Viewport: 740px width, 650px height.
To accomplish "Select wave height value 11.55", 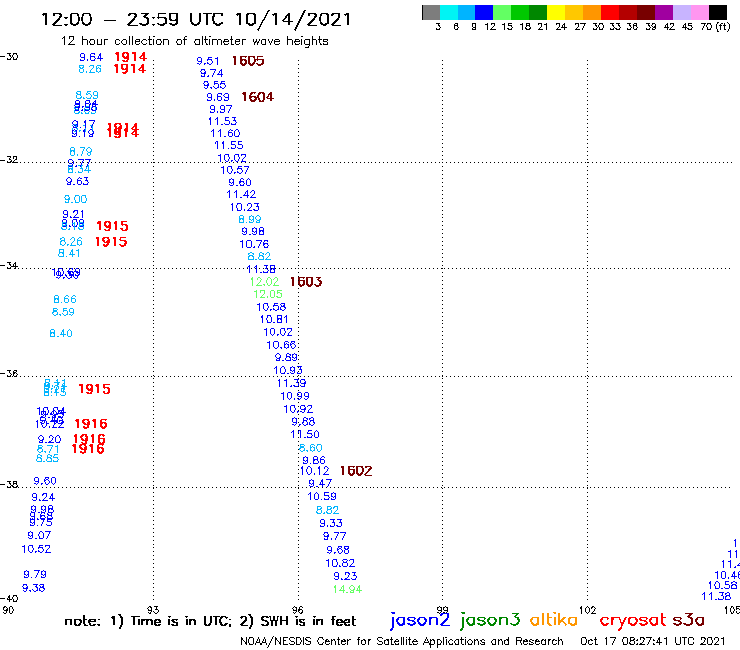I will click(x=228, y=145).
